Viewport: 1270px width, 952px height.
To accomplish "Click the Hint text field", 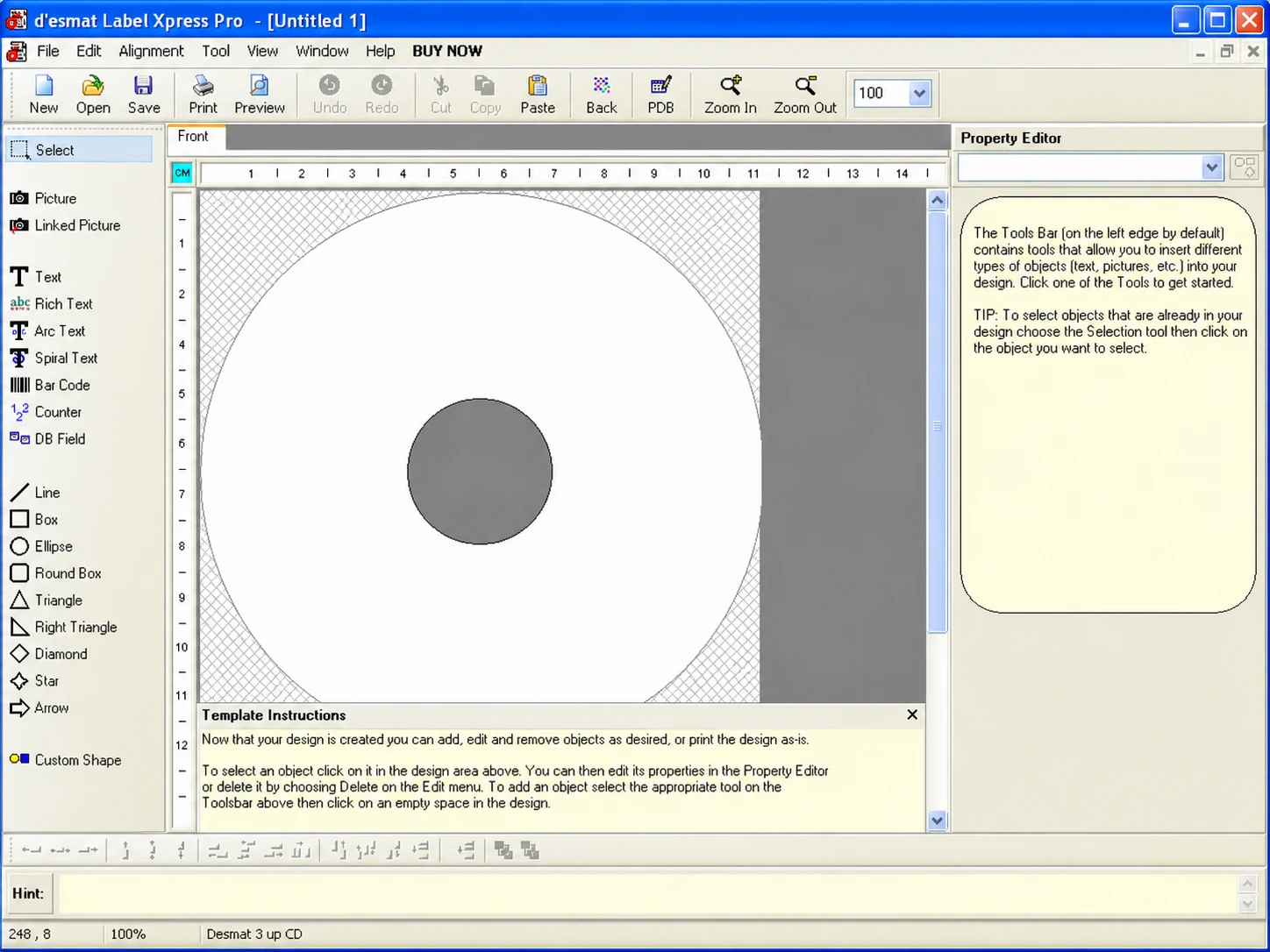I will [646, 893].
